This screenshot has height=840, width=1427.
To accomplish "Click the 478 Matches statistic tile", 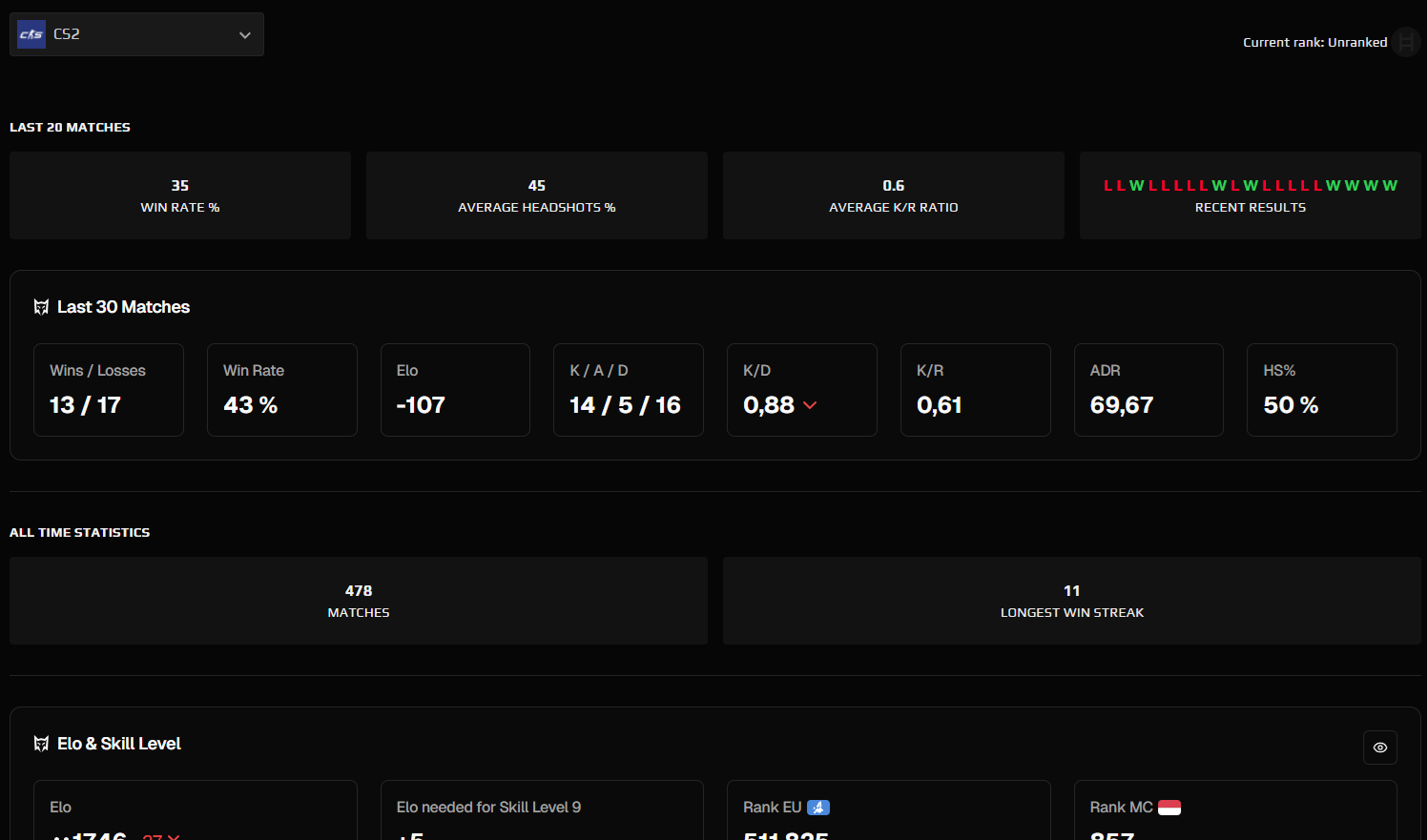I will tap(359, 601).
